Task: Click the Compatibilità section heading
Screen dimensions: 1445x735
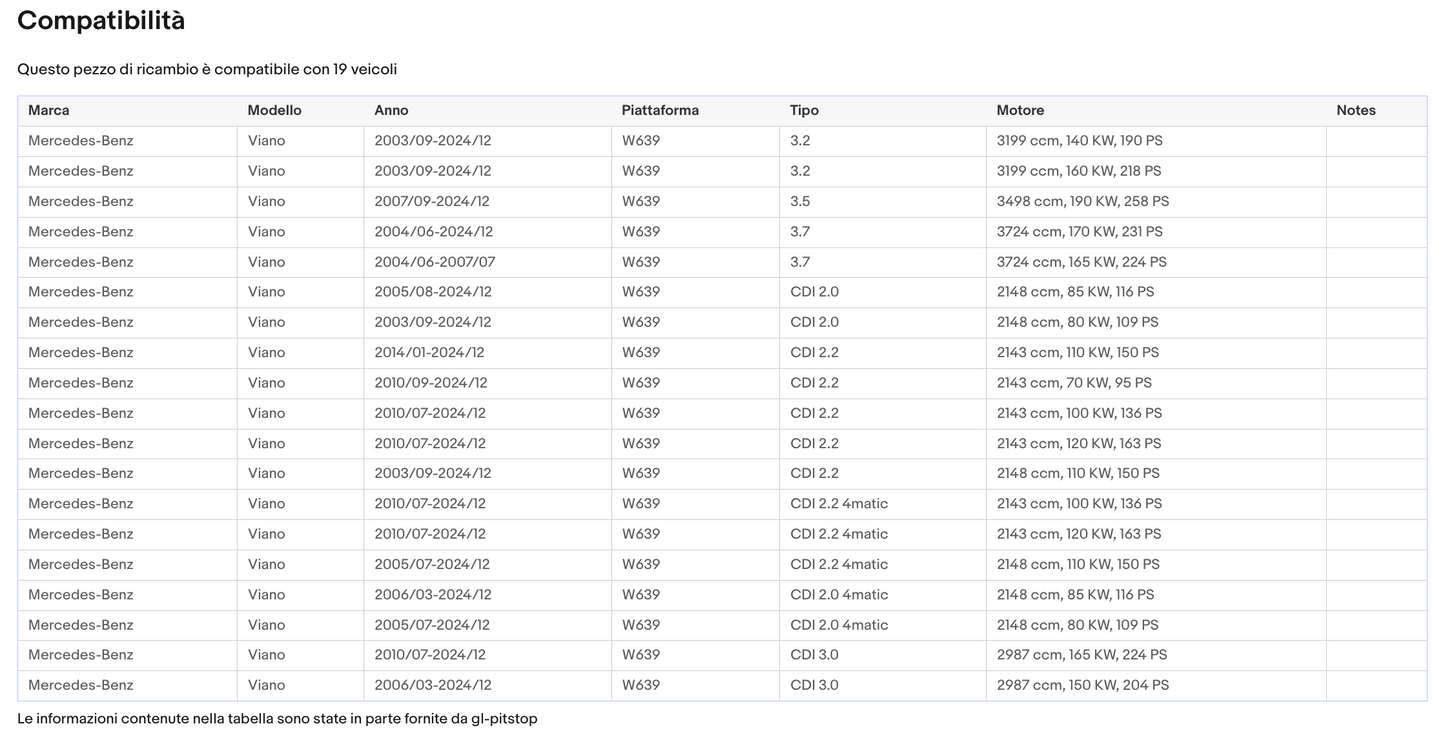Action: 101,21
